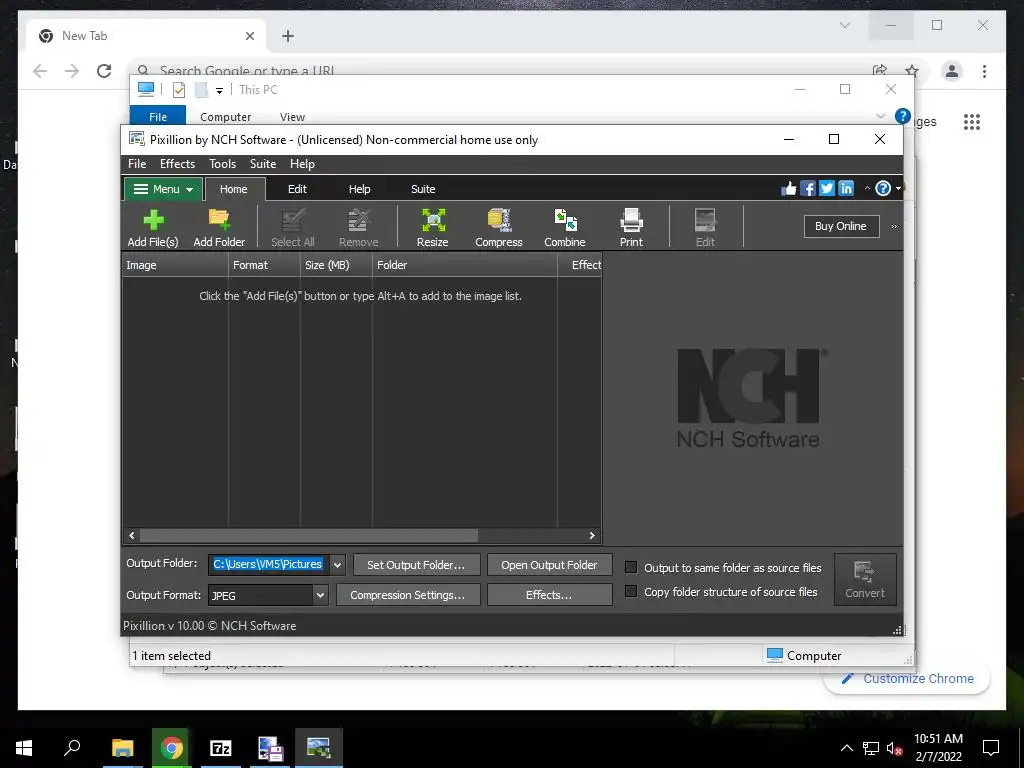Expand the This PC ribbon chevron
1024x768 pixels.
pyautogui.click(x=880, y=116)
